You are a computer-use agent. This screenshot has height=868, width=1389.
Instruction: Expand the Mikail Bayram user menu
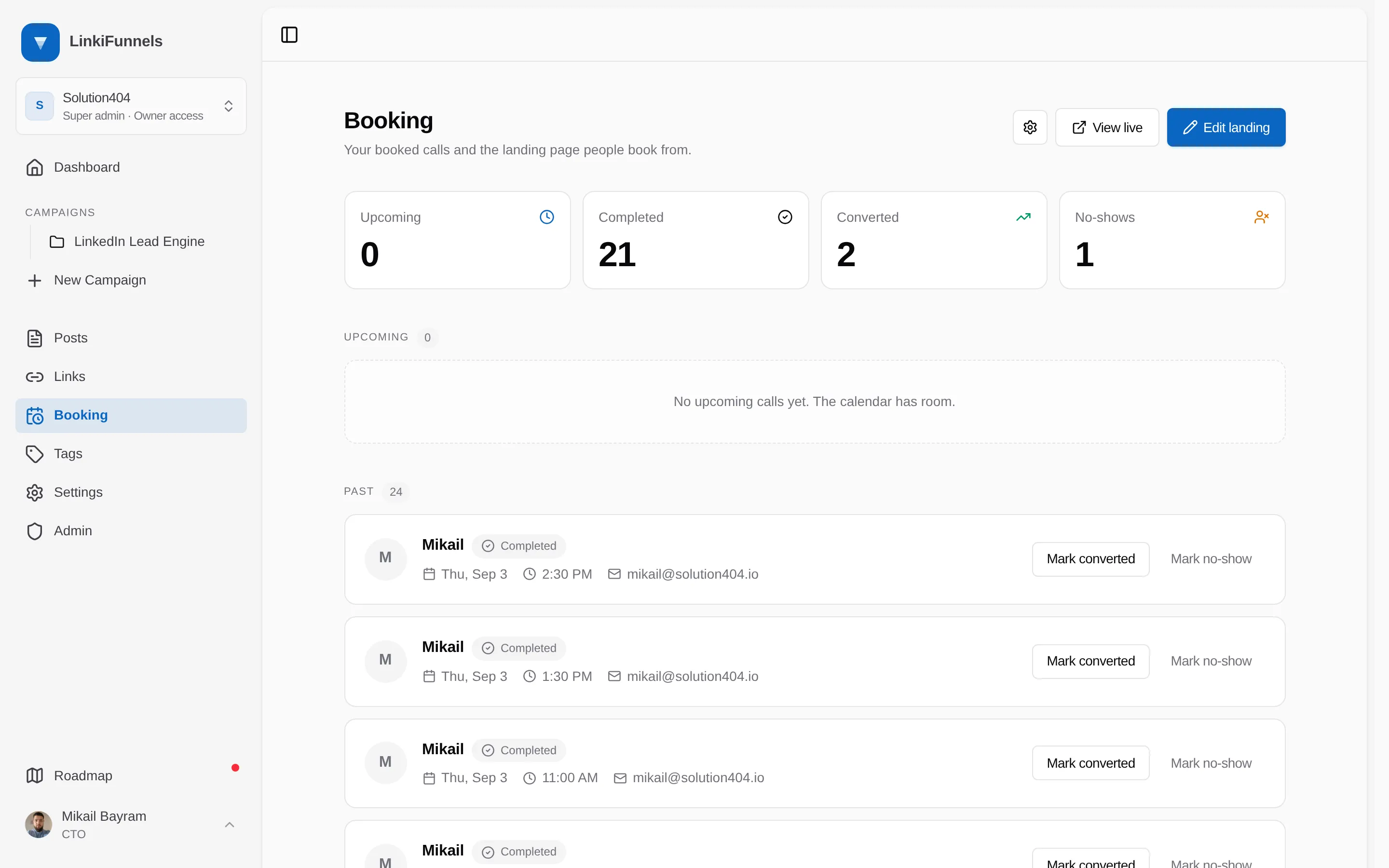131,825
